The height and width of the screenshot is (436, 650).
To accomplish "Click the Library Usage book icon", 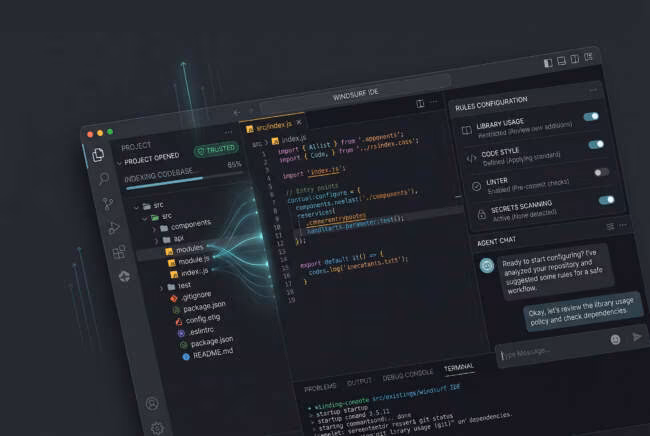I will point(467,130).
